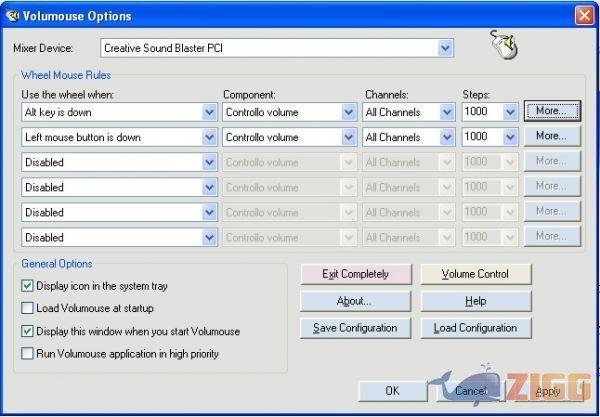The image size is (600, 417).
Task: Click the 'Mixer Device:' label
Action: (x=43, y=48)
